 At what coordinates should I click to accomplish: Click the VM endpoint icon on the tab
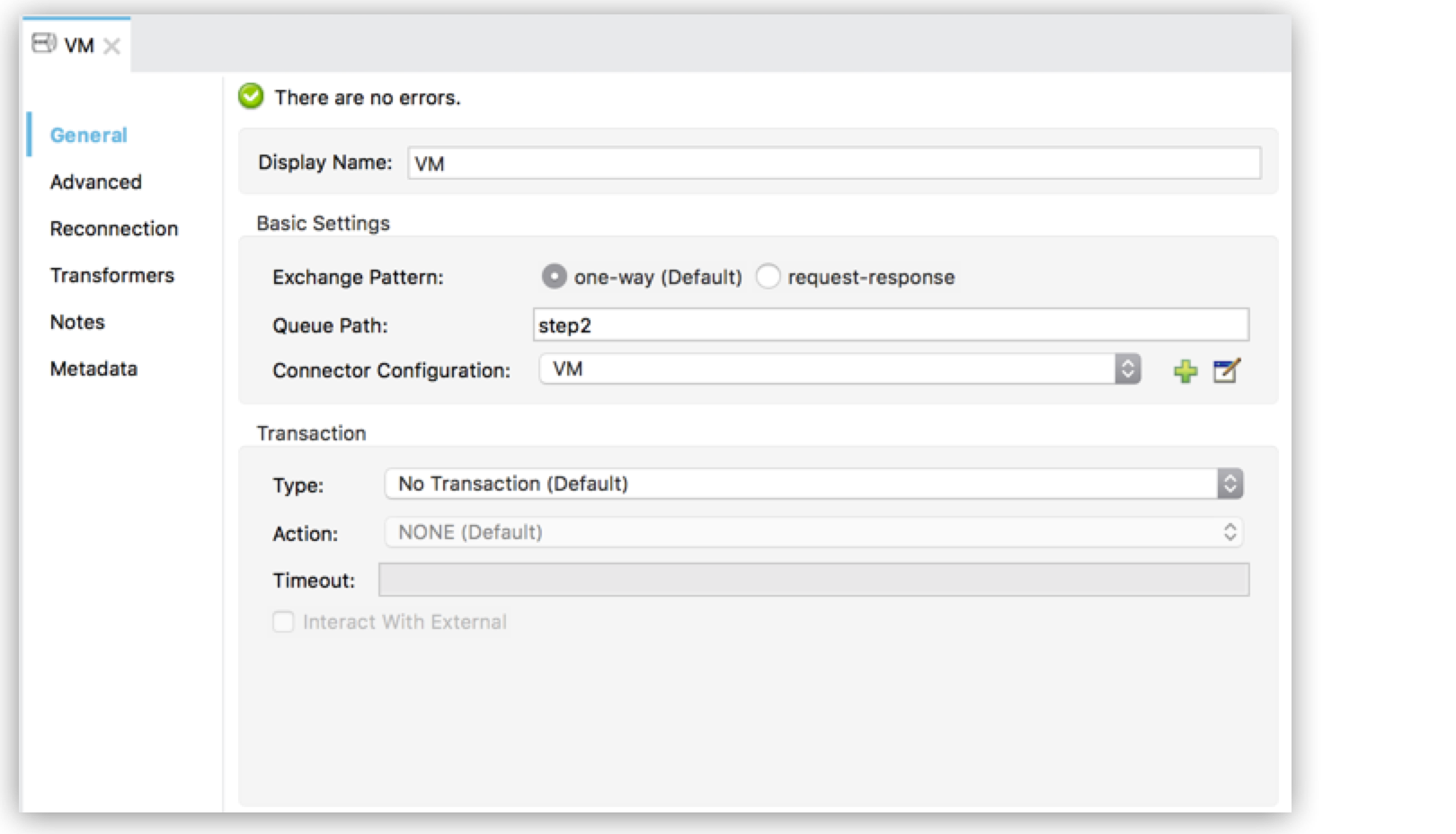(x=42, y=44)
